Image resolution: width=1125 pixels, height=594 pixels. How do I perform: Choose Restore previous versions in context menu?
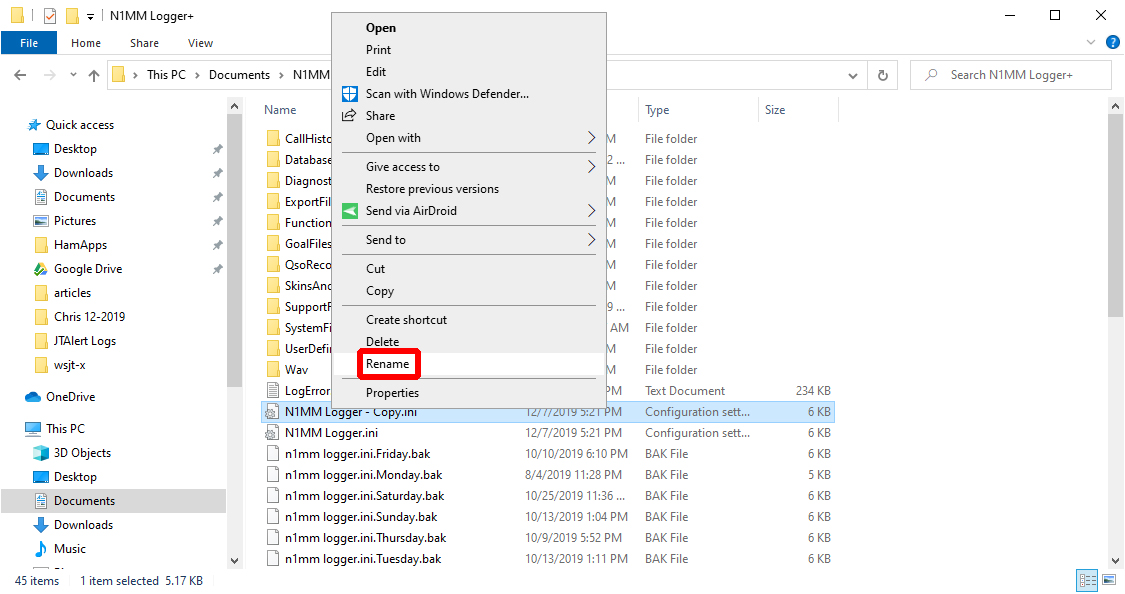(432, 189)
